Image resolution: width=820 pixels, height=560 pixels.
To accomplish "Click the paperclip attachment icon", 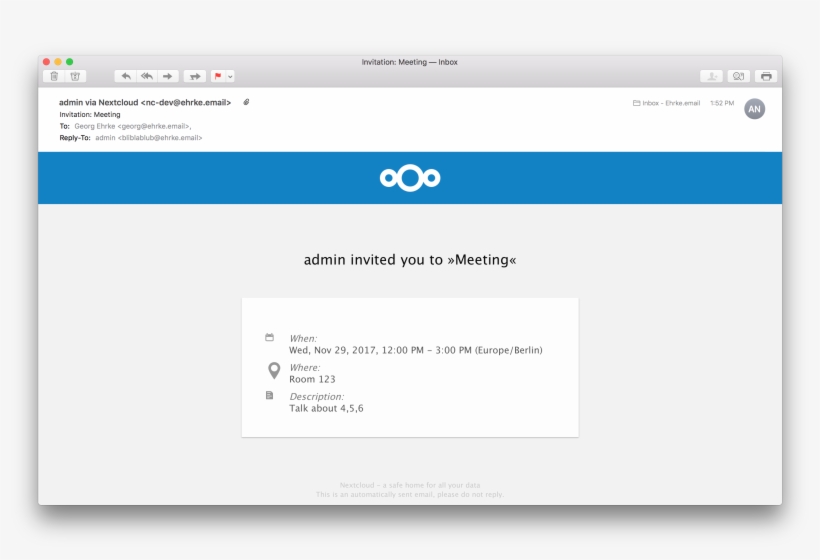I will (x=246, y=102).
